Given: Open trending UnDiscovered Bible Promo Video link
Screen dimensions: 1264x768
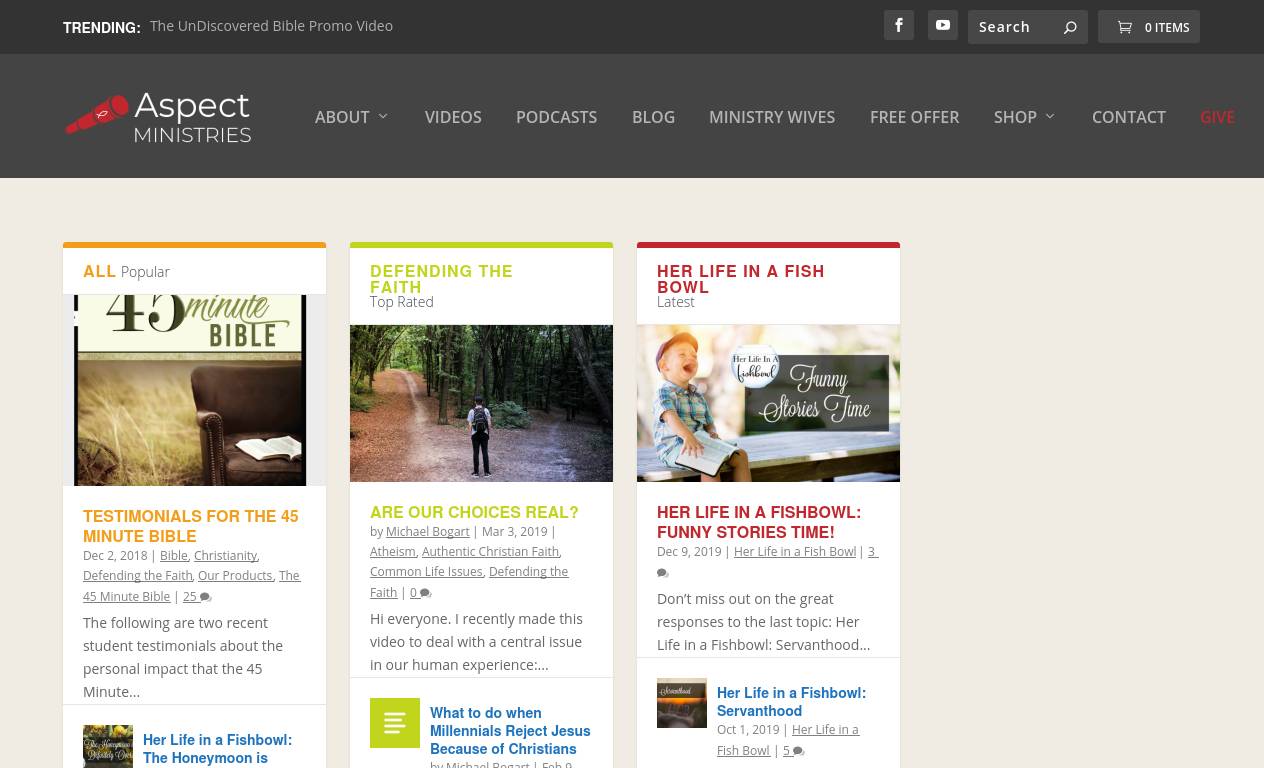Looking at the screenshot, I should (271, 26).
